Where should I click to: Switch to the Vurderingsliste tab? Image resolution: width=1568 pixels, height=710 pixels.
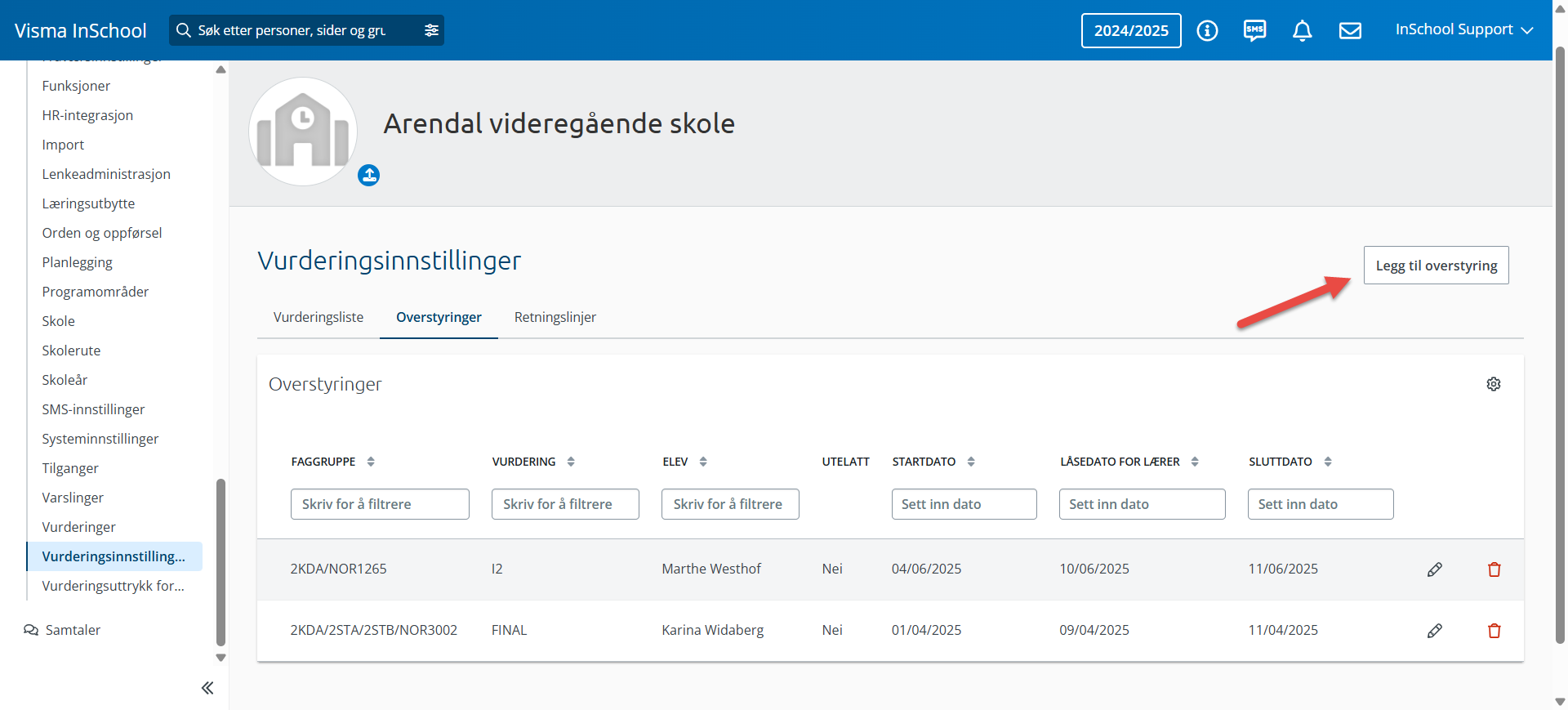(318, 317)
